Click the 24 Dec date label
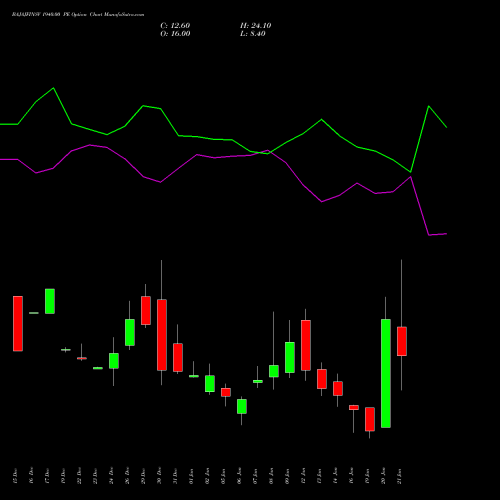 click(x=111, y=476)
